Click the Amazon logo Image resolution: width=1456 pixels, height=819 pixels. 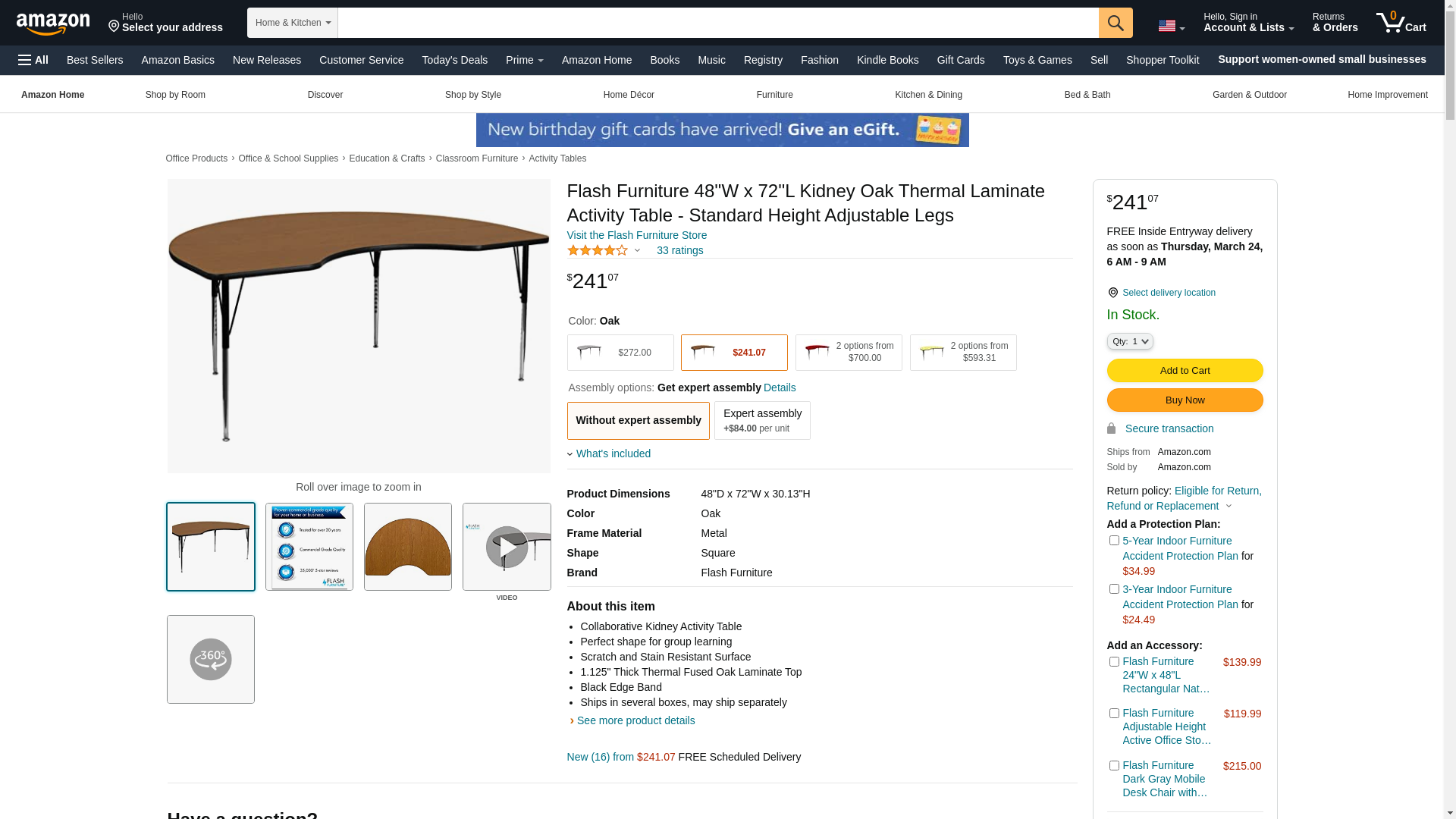[53, 24]
